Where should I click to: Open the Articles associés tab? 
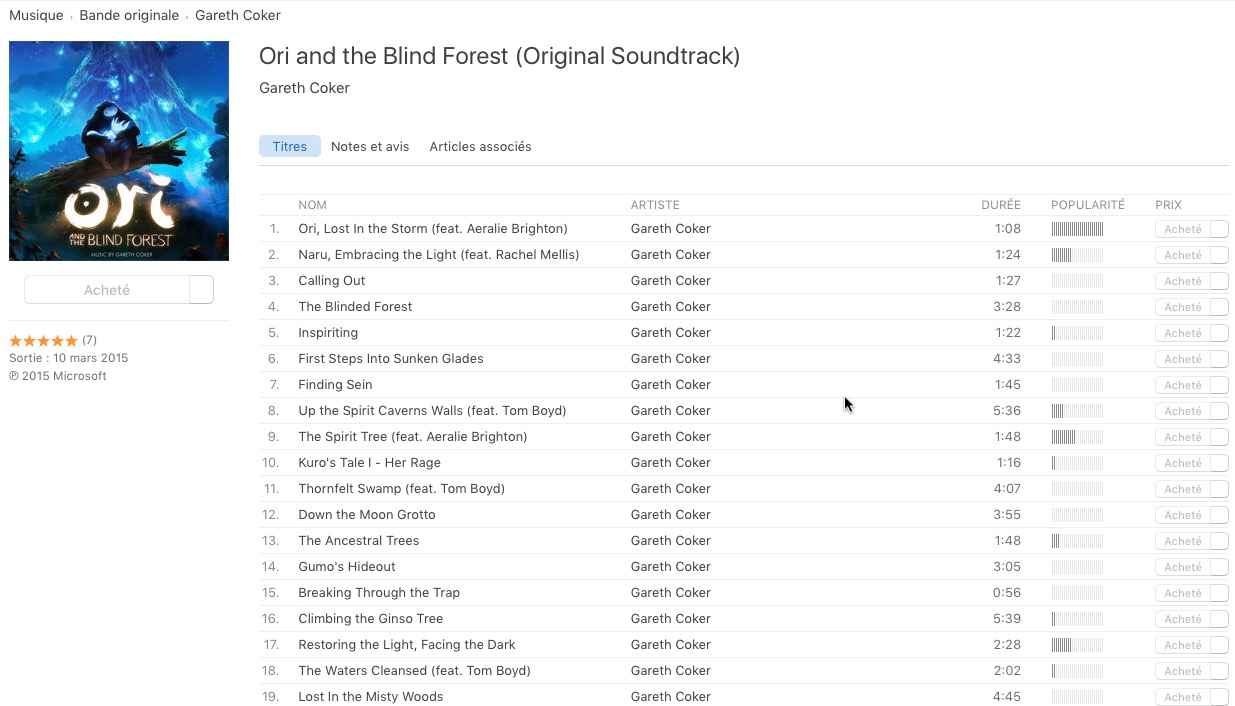[x=480, y=146]
